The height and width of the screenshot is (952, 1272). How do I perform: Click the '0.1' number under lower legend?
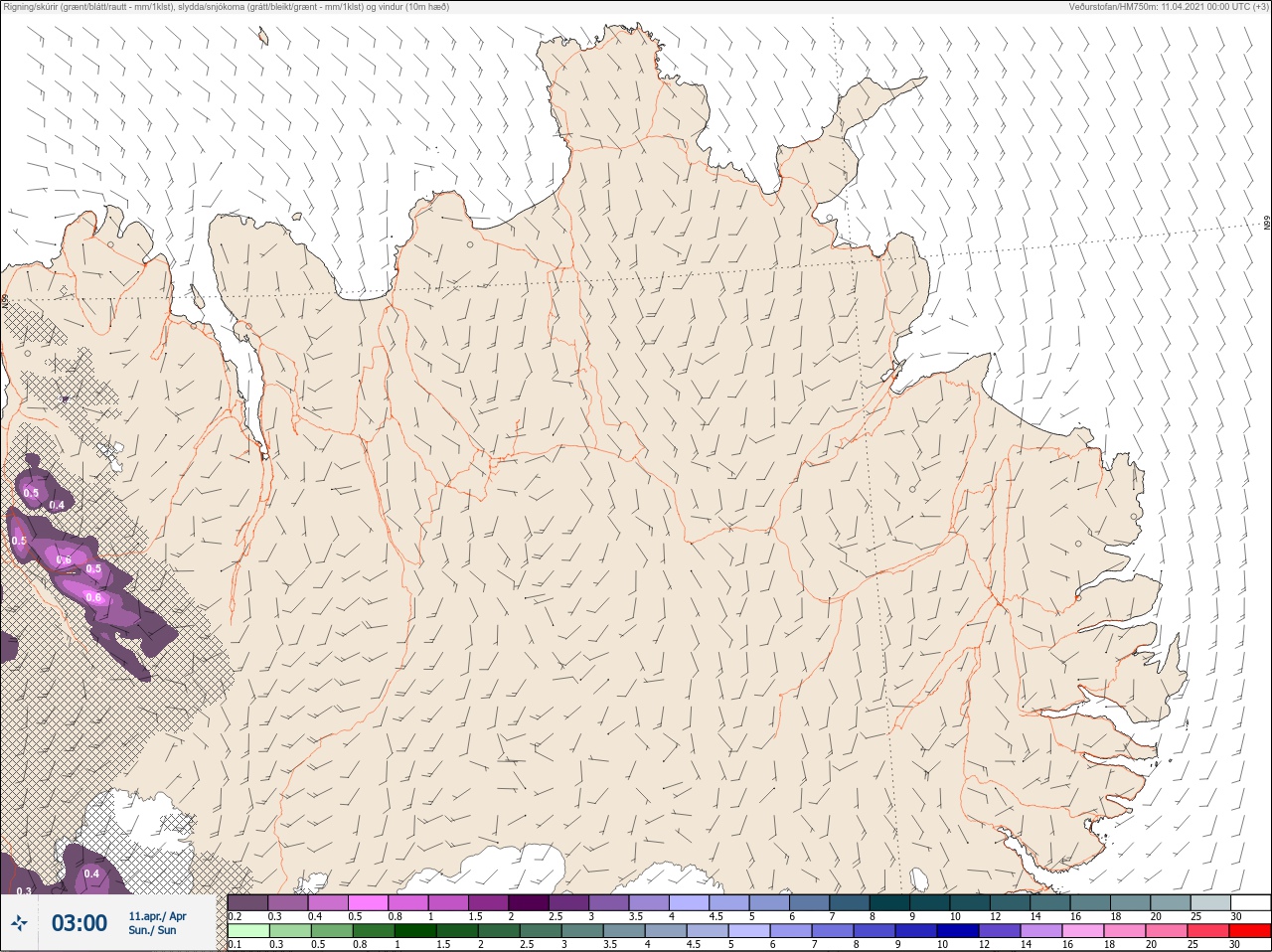click(235, 944)
